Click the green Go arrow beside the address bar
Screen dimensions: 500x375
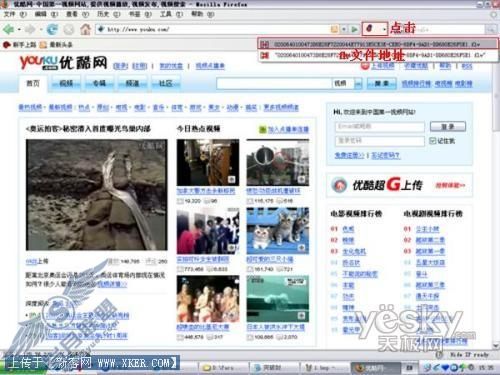coord(354,29)
